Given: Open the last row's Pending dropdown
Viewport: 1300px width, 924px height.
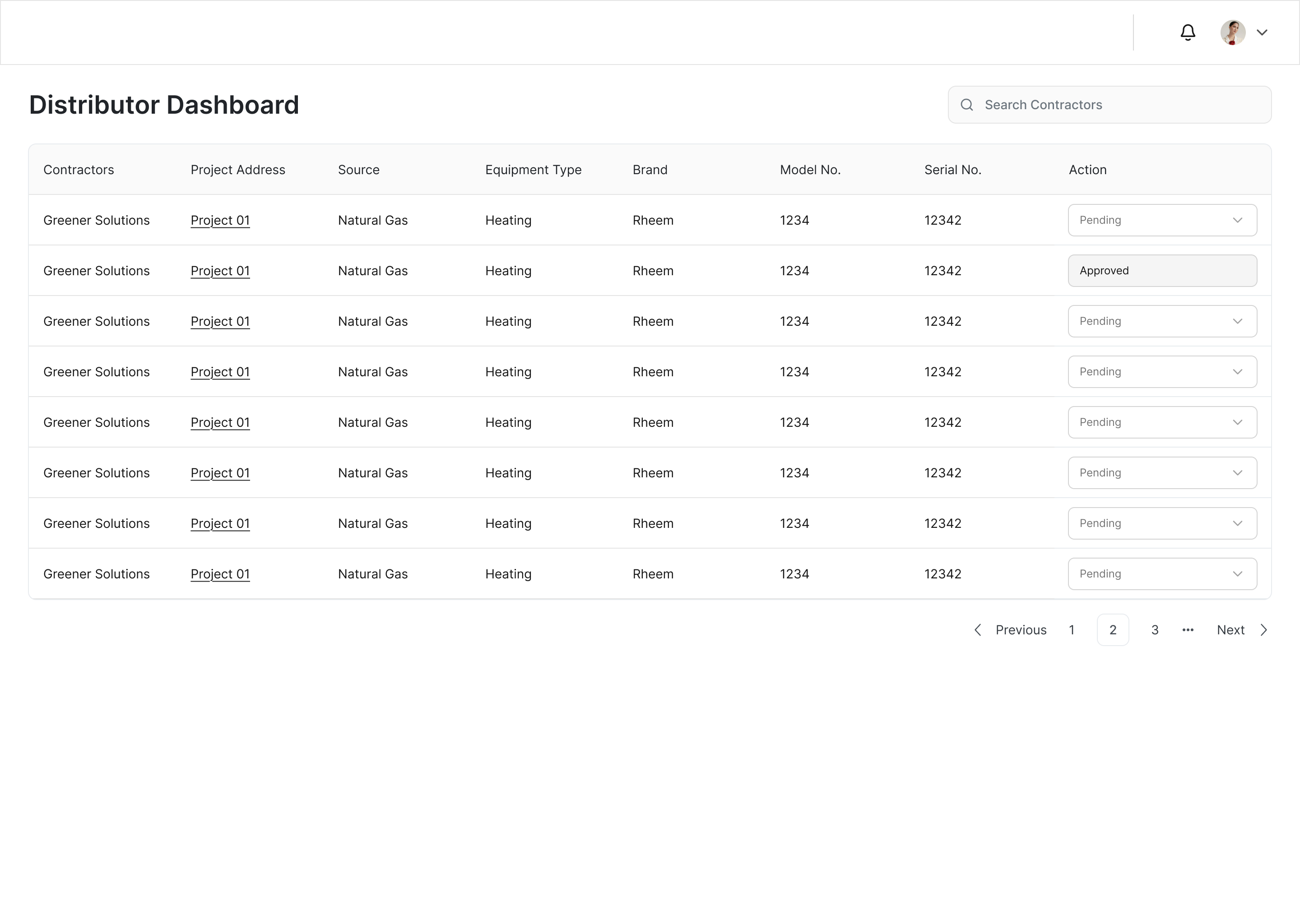Looking at the screenshot, I should point(1162,574).
